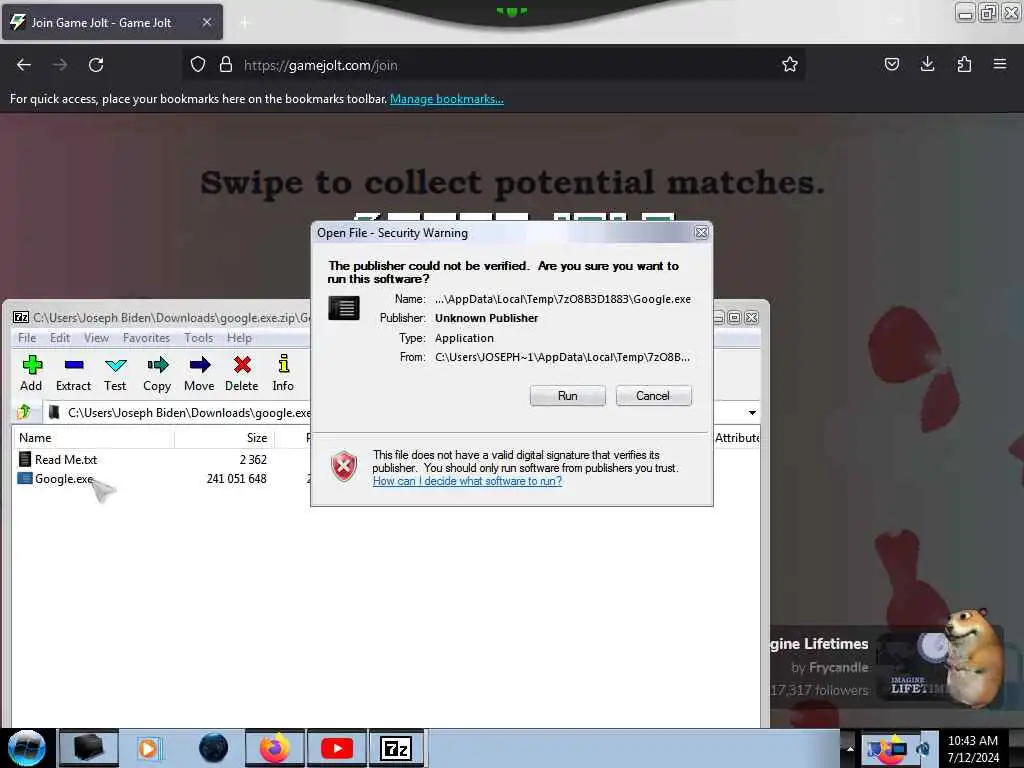This screenshot has height=768, width=1024.
Task: Open the Tools menu in 7-Zip
Action: 199,338
